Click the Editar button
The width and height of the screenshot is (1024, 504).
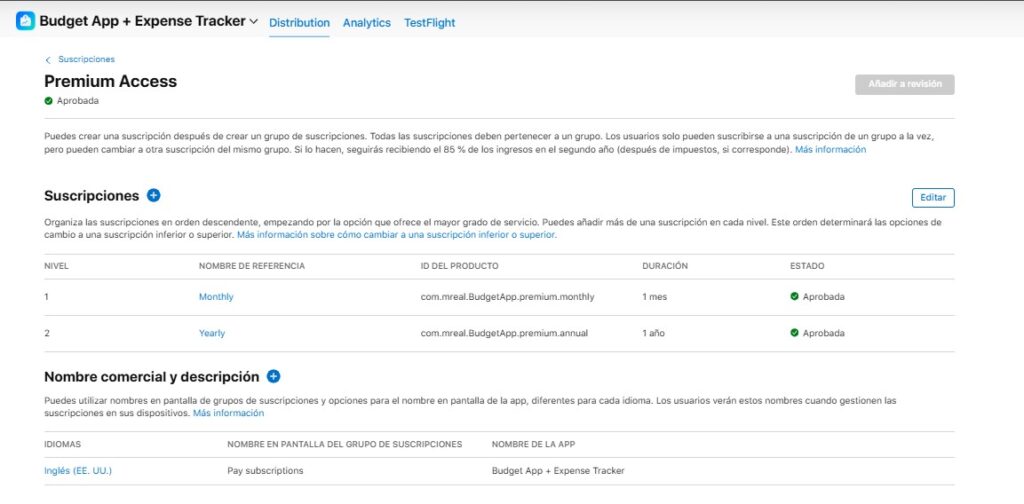pyautogui.click(x=933, y=198)
